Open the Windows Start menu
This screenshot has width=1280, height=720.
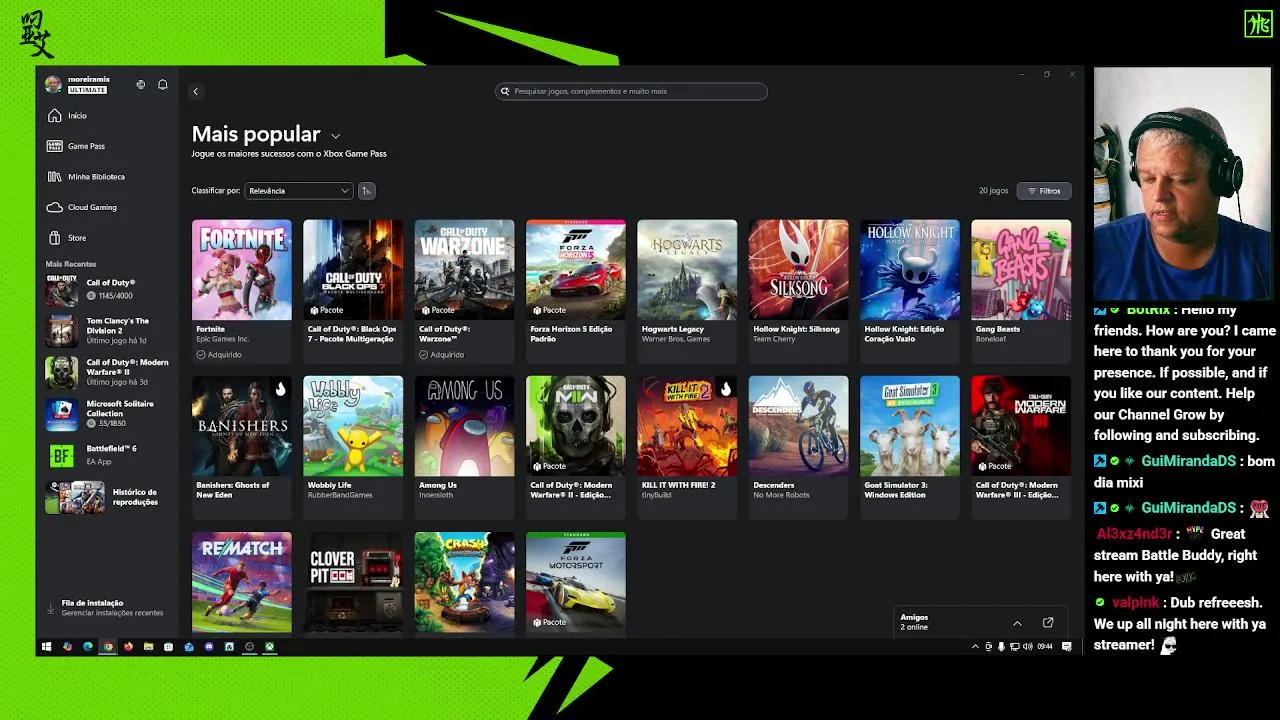[x=46, y=647]
